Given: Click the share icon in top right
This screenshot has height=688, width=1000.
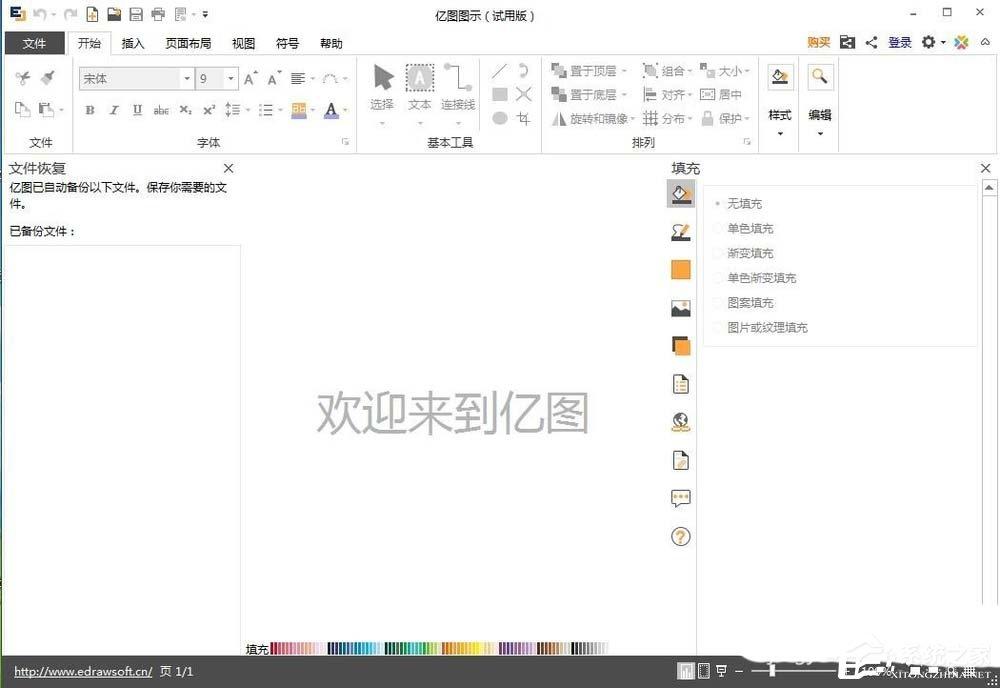Looking at the screenshot, I should point(871,43).
